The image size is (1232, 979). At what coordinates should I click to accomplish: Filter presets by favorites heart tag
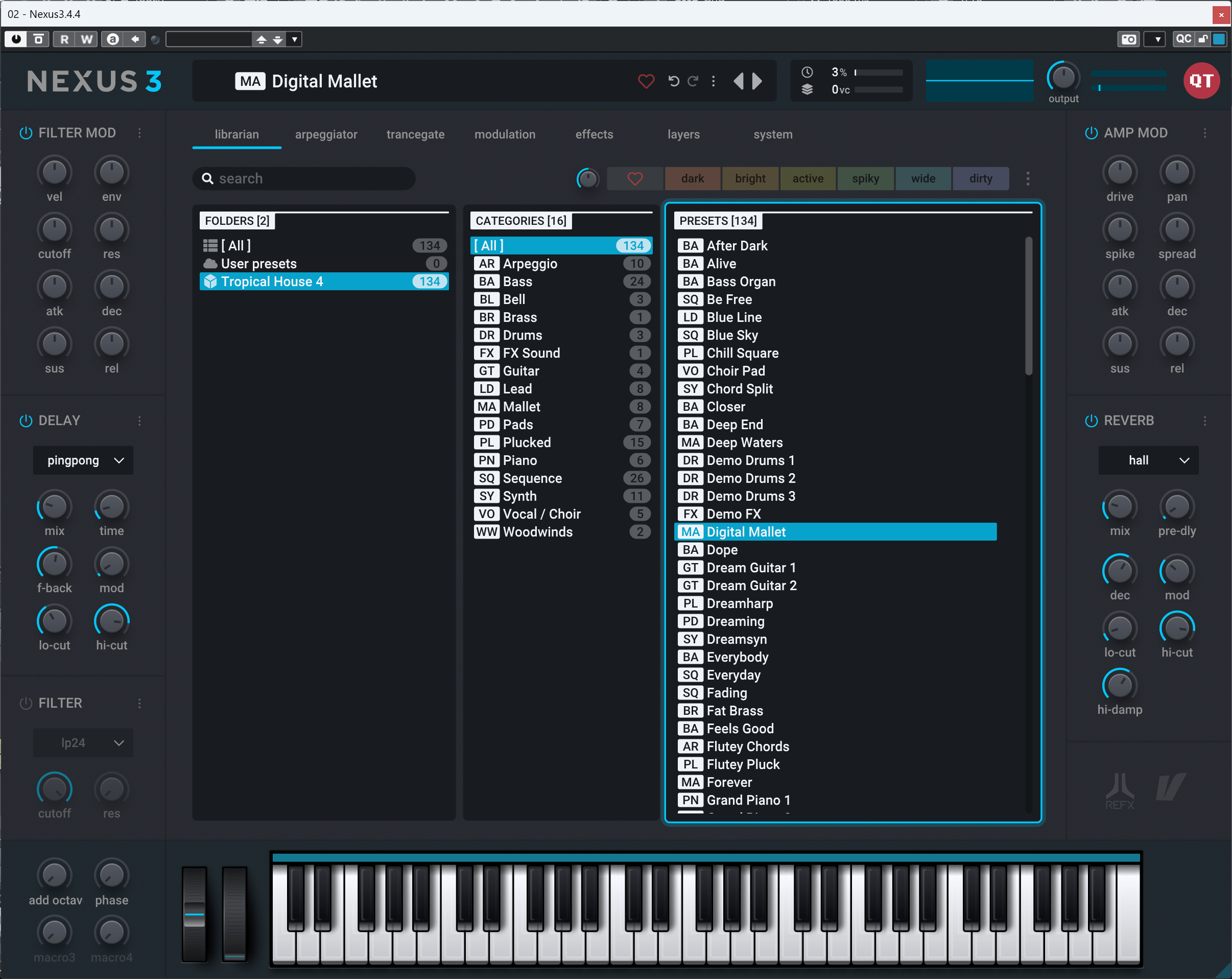(x=635, y=178)
